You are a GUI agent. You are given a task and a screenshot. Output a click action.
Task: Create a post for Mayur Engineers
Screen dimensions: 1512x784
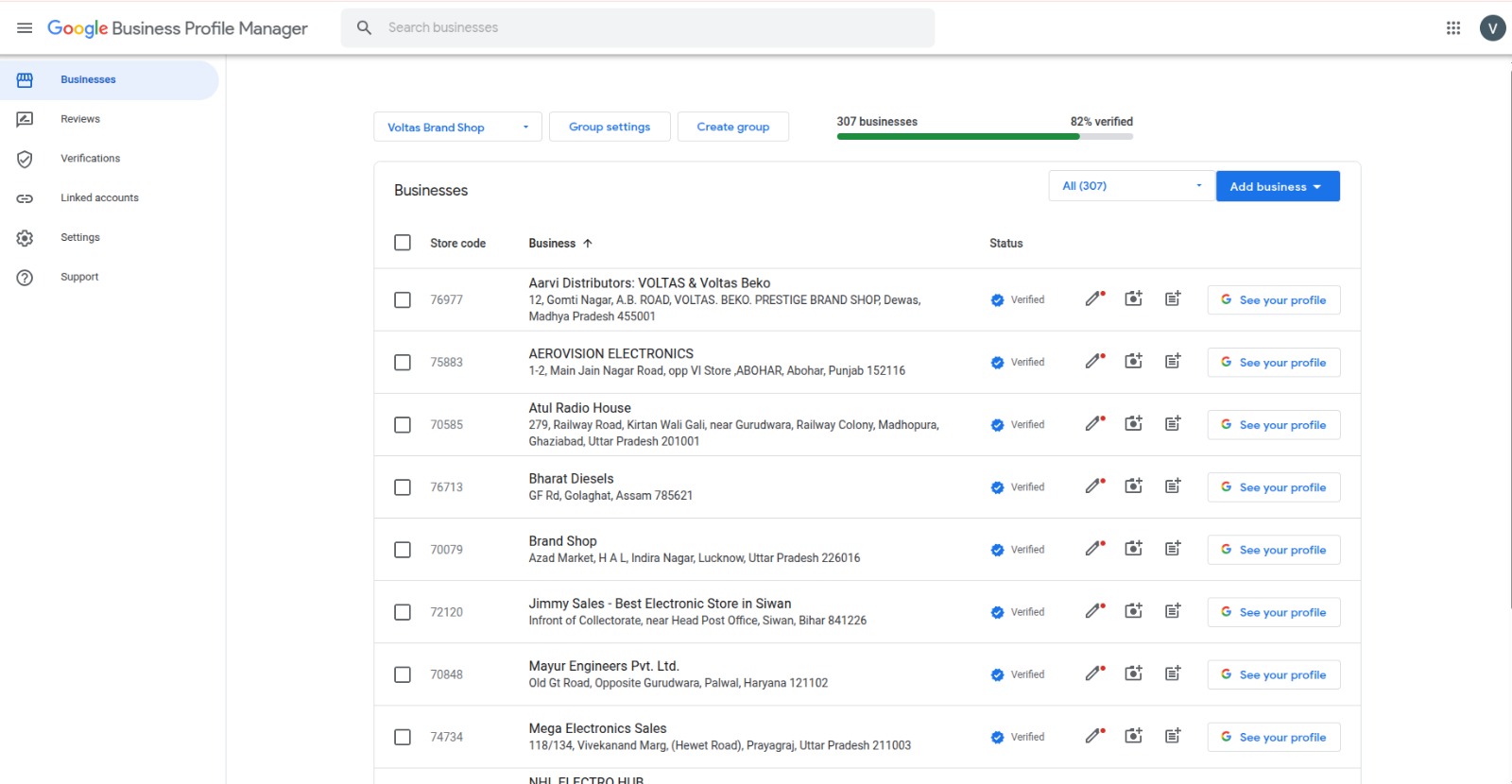pos(1173,673)
